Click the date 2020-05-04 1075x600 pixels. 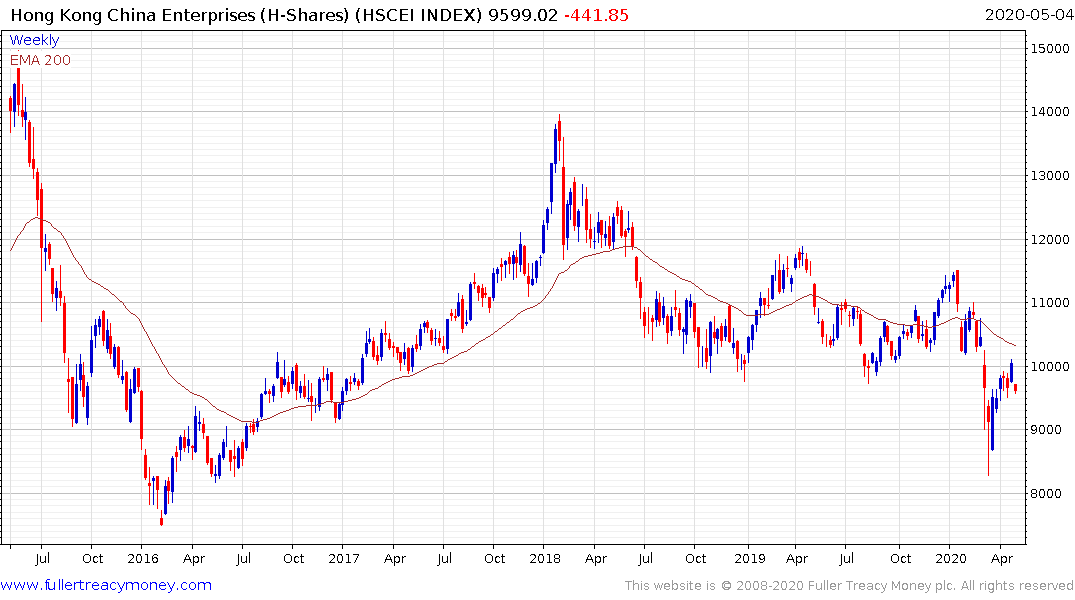(x=1028, y=15)
